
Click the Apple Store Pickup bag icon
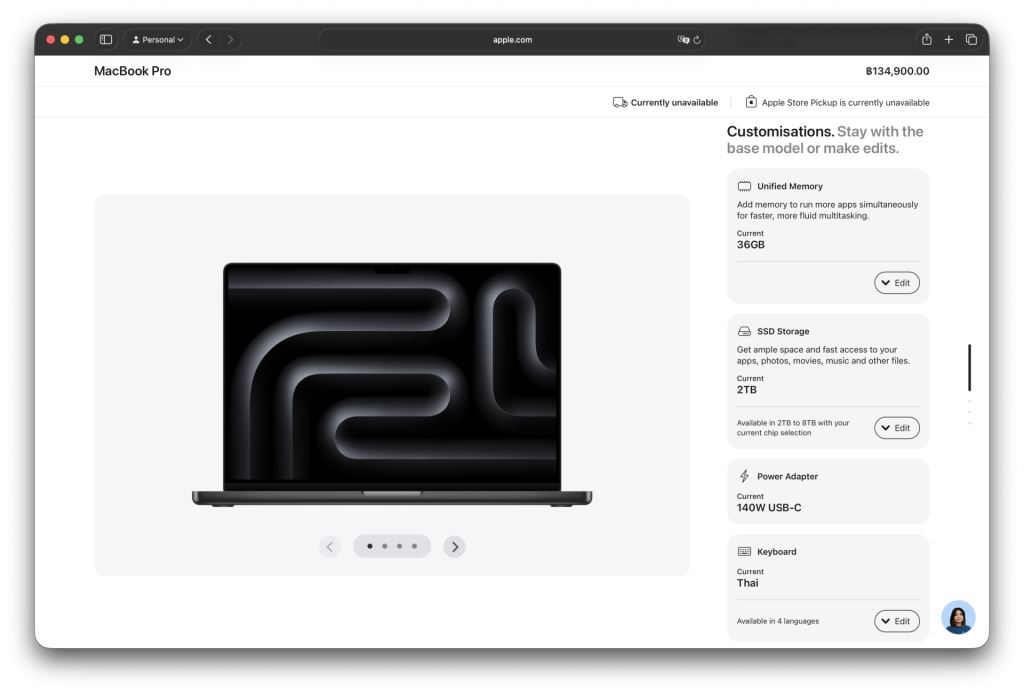point(751,102)
